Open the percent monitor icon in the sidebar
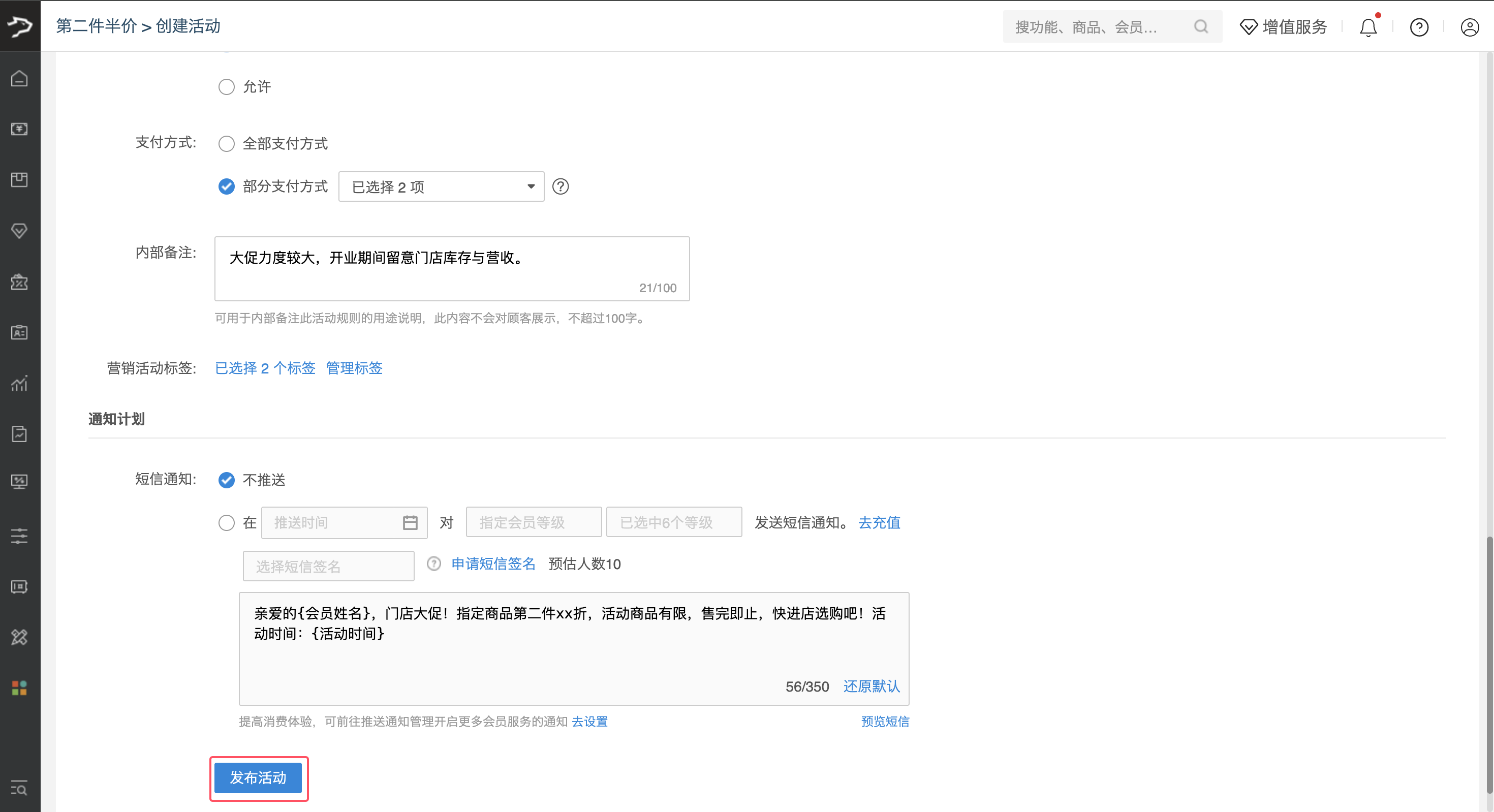 pyautogui.click(x=20, y=482)
